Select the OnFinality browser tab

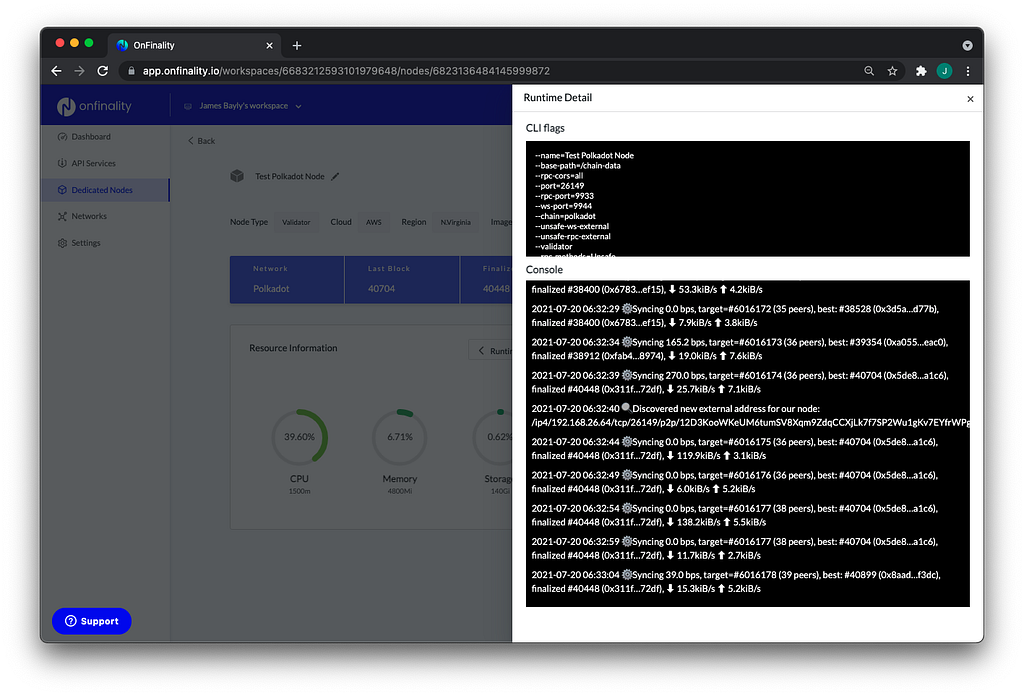(x=194, y=46)
